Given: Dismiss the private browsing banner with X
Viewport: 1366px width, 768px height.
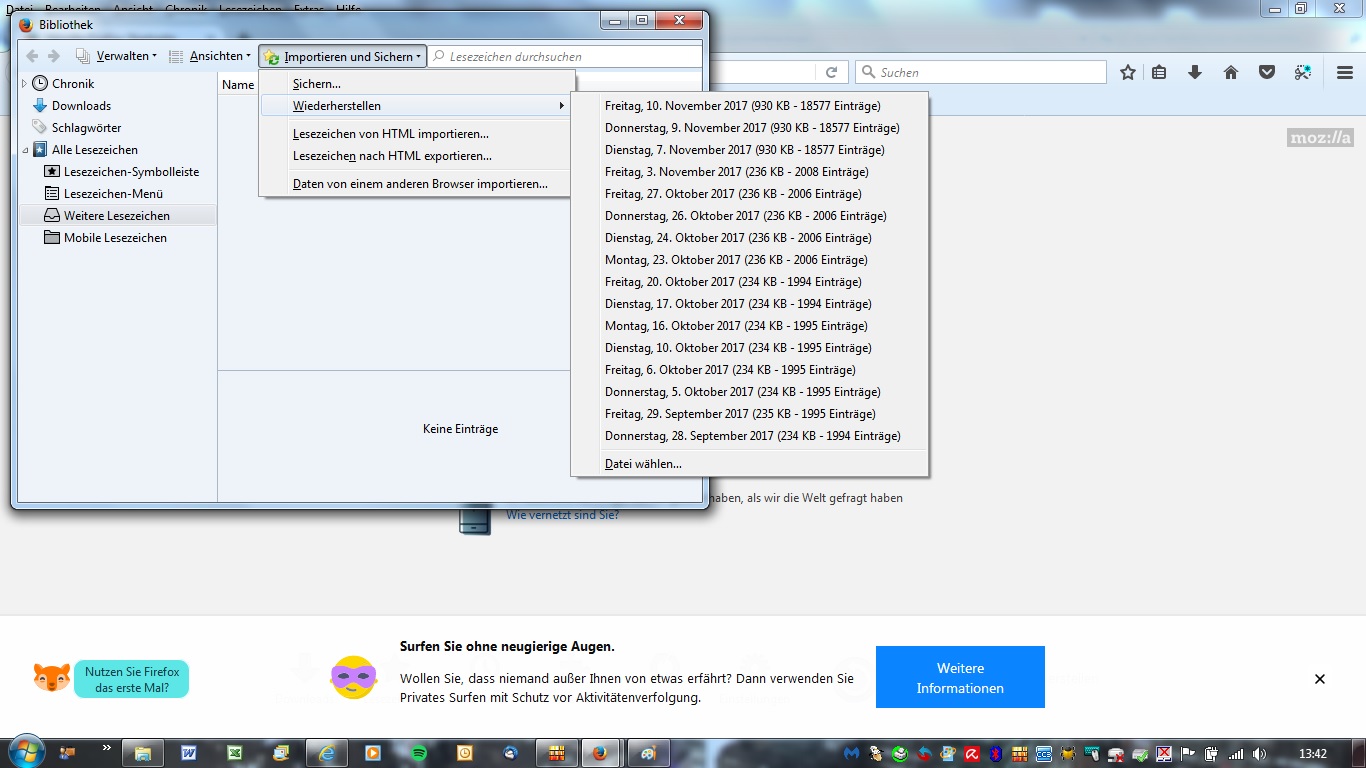Looking at the screenshot, I should [1320, 679].
